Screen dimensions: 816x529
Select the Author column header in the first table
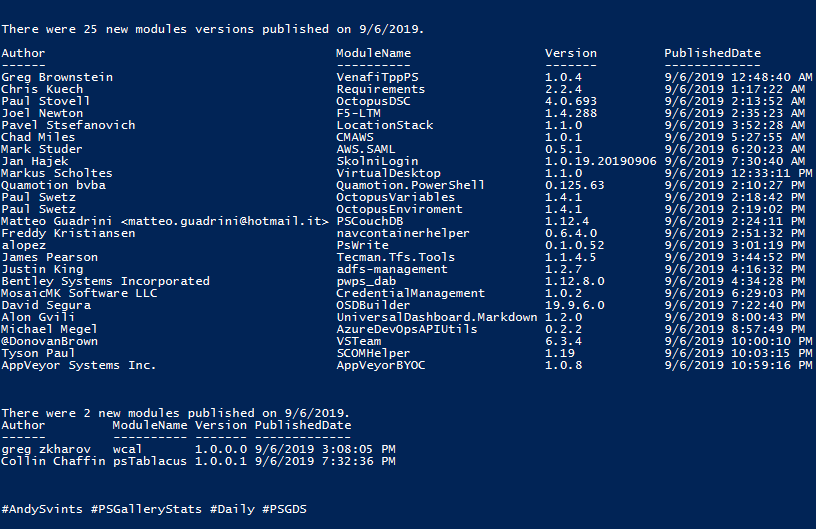(23, 53)
